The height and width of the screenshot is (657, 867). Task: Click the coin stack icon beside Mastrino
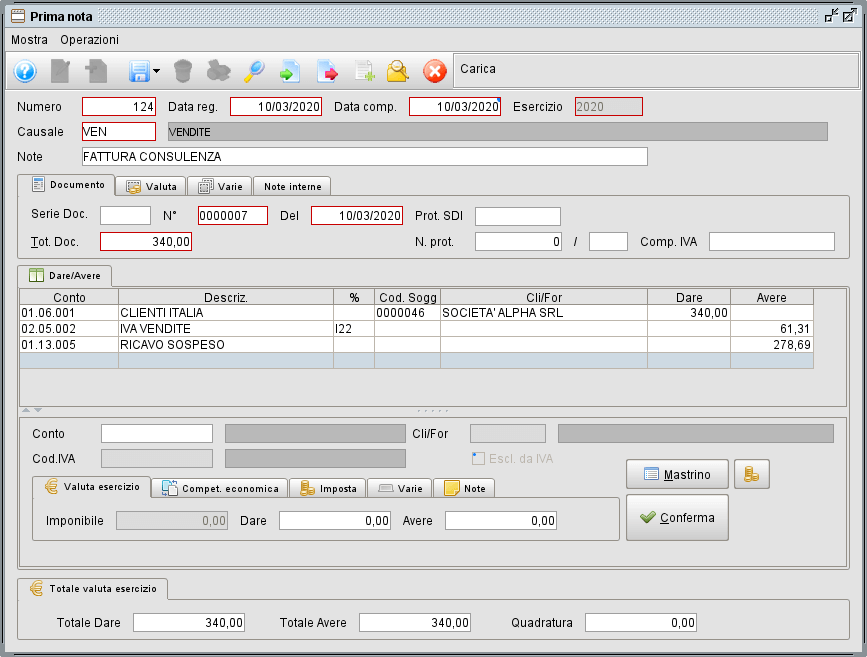click(x=752, y=474)
